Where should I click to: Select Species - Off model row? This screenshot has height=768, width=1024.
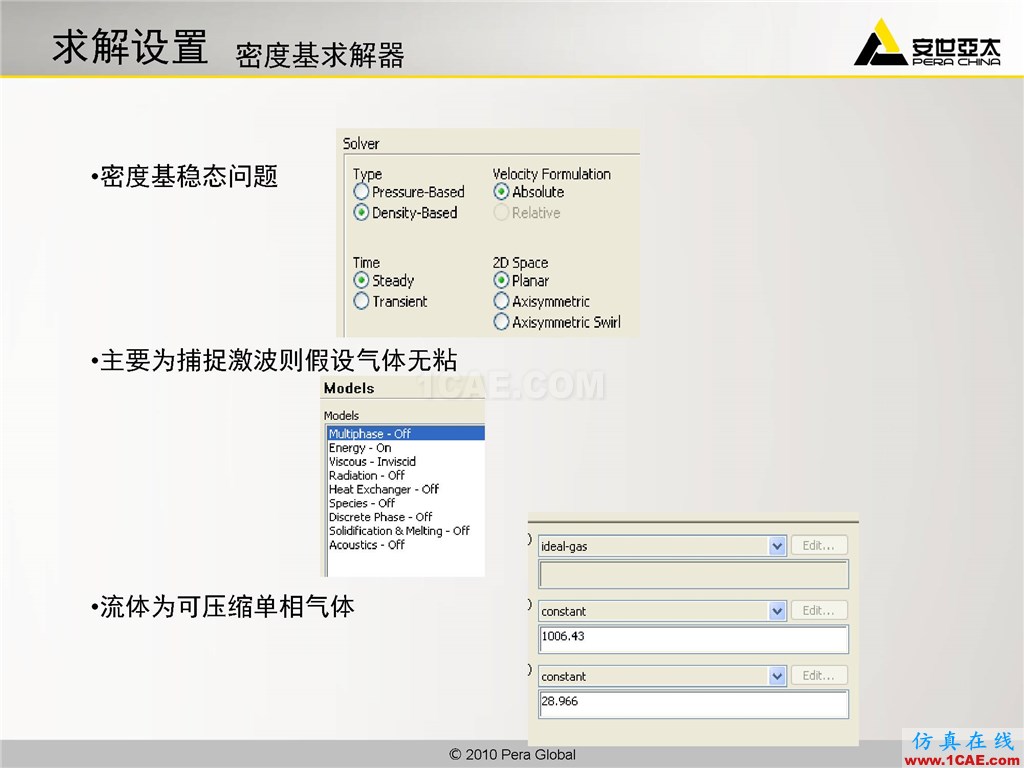(x=406, y=503)
